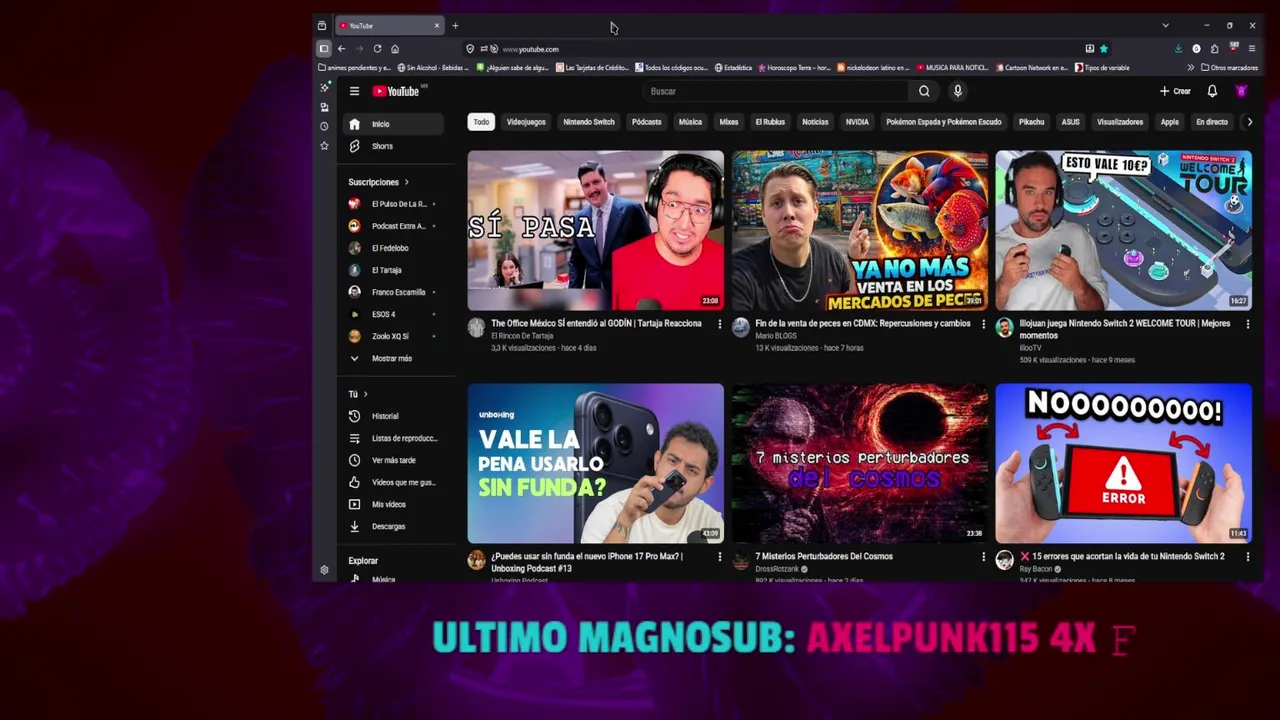
Task: Open Descargas in sidebar
Action: tap(392, 526)
